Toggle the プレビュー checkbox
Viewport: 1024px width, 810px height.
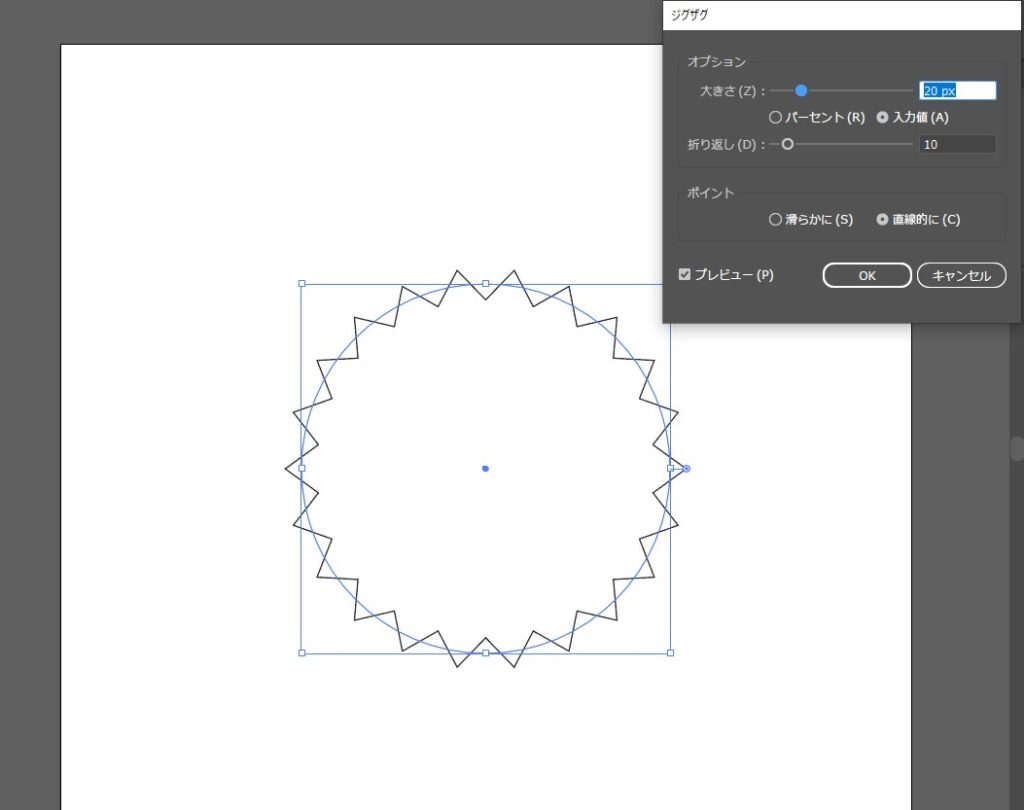(x=684, y=274)
